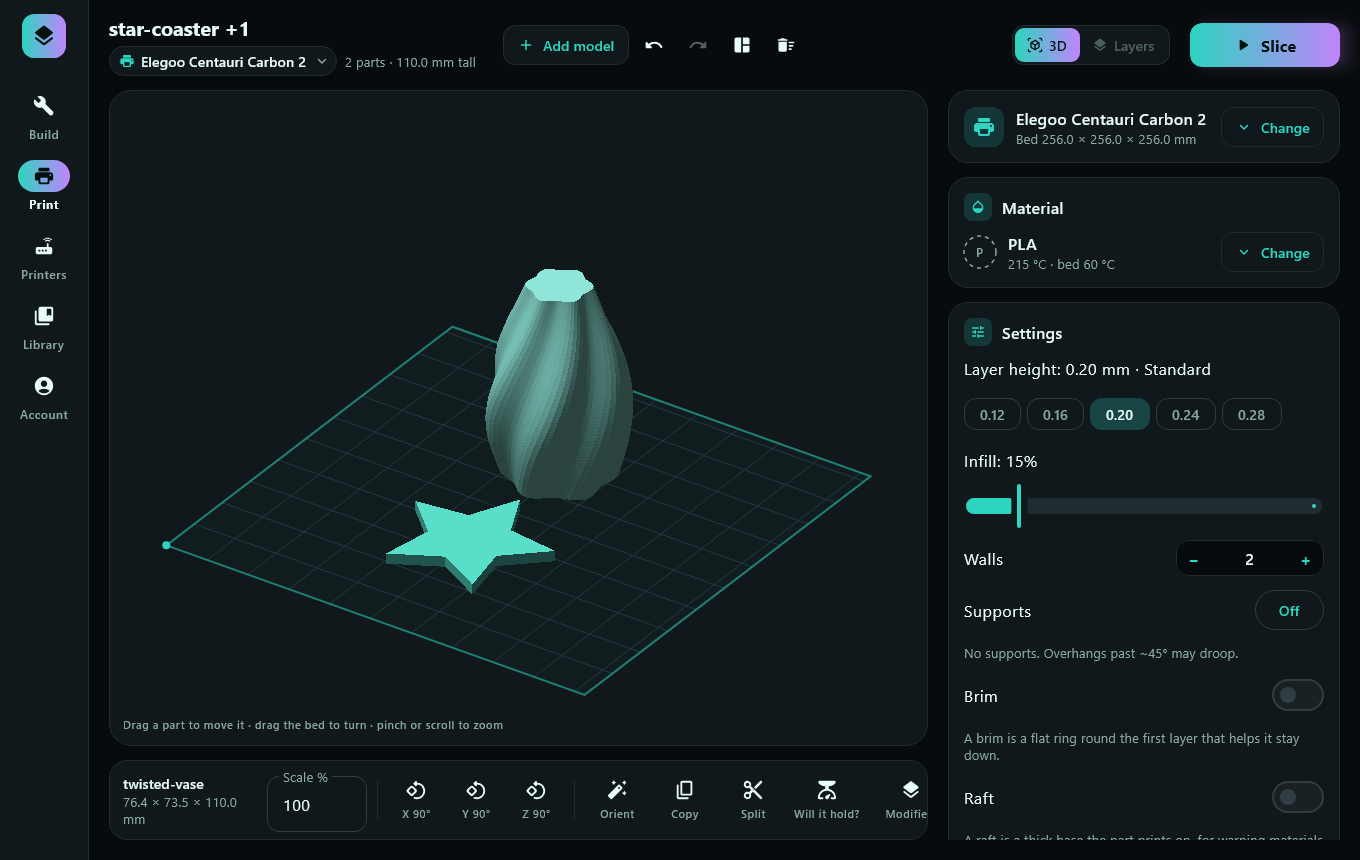1360x860 pixels.
Task: Undo the last action
Action: [x=654, y=45]
